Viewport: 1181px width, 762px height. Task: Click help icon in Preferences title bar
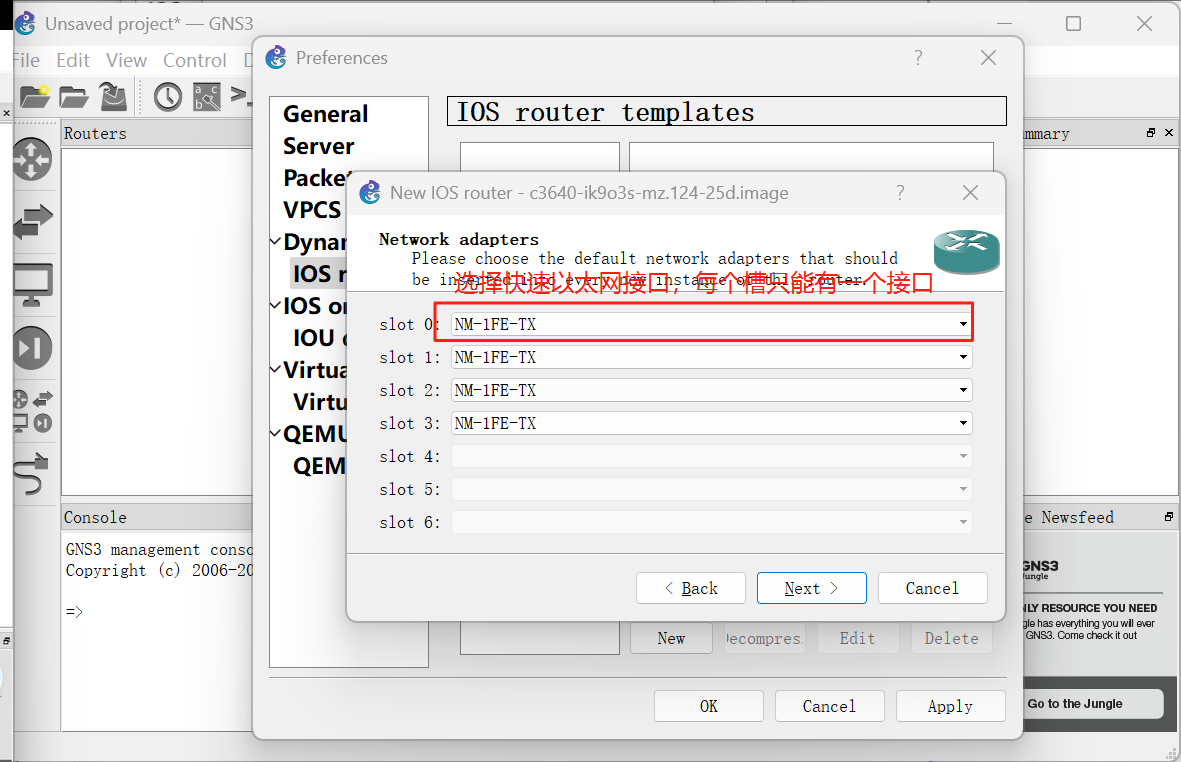tap(918, 58)
